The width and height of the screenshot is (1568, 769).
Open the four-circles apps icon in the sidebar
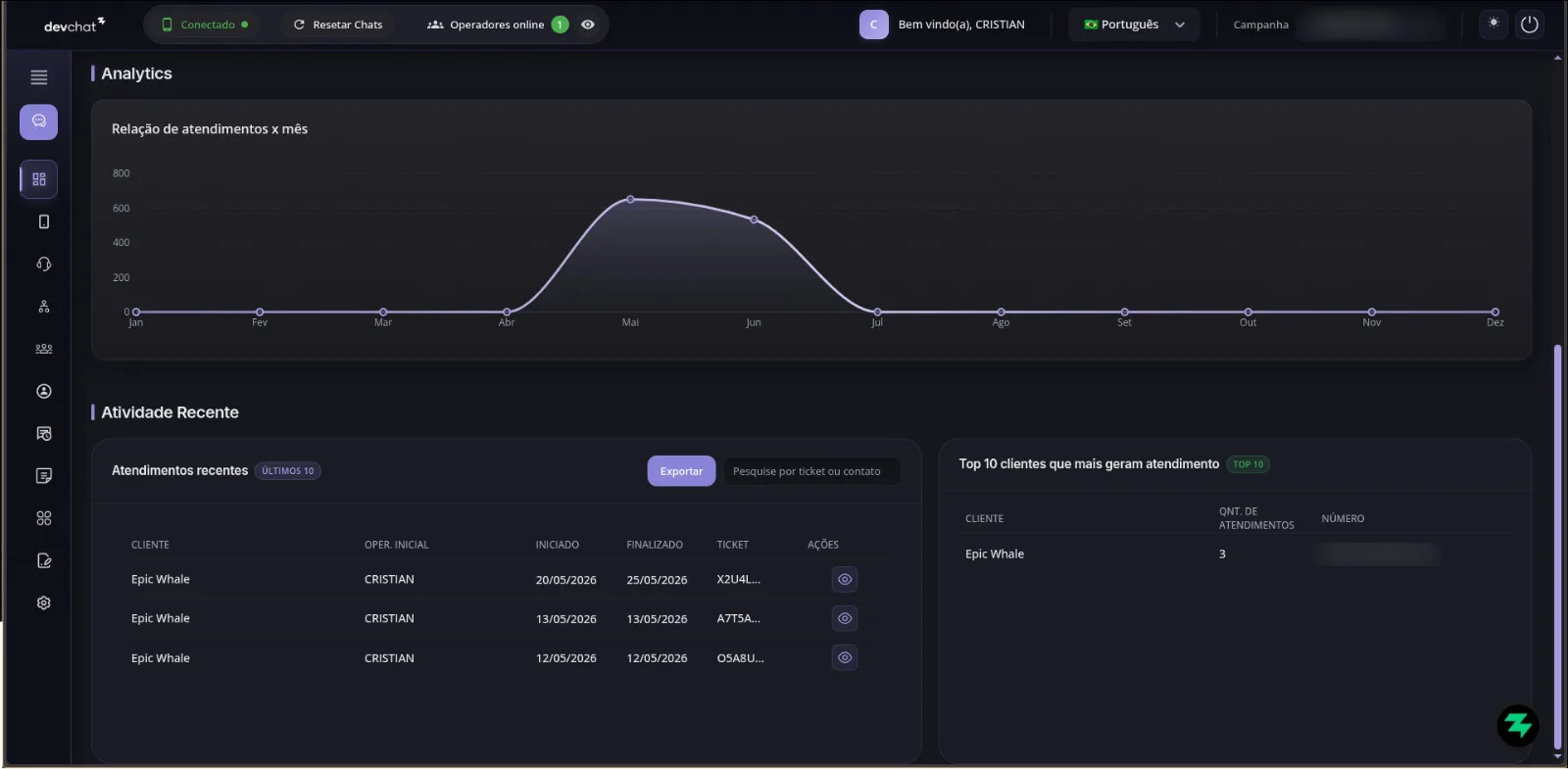[x=44, y=518]
